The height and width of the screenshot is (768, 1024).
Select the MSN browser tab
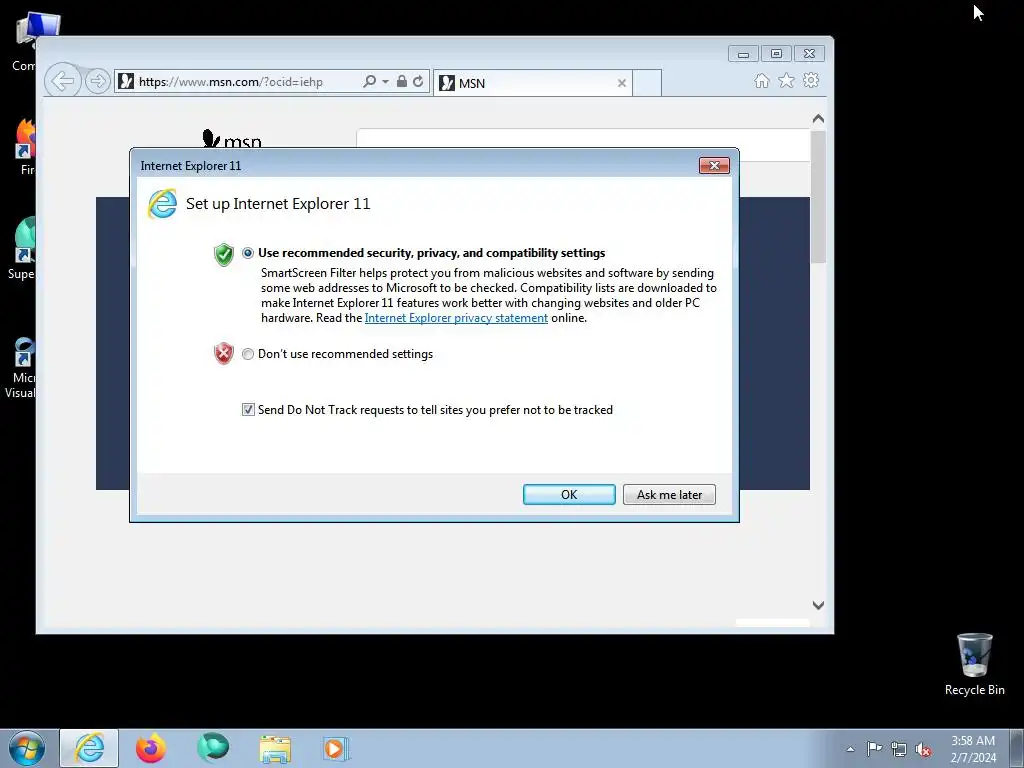[532, 83]
